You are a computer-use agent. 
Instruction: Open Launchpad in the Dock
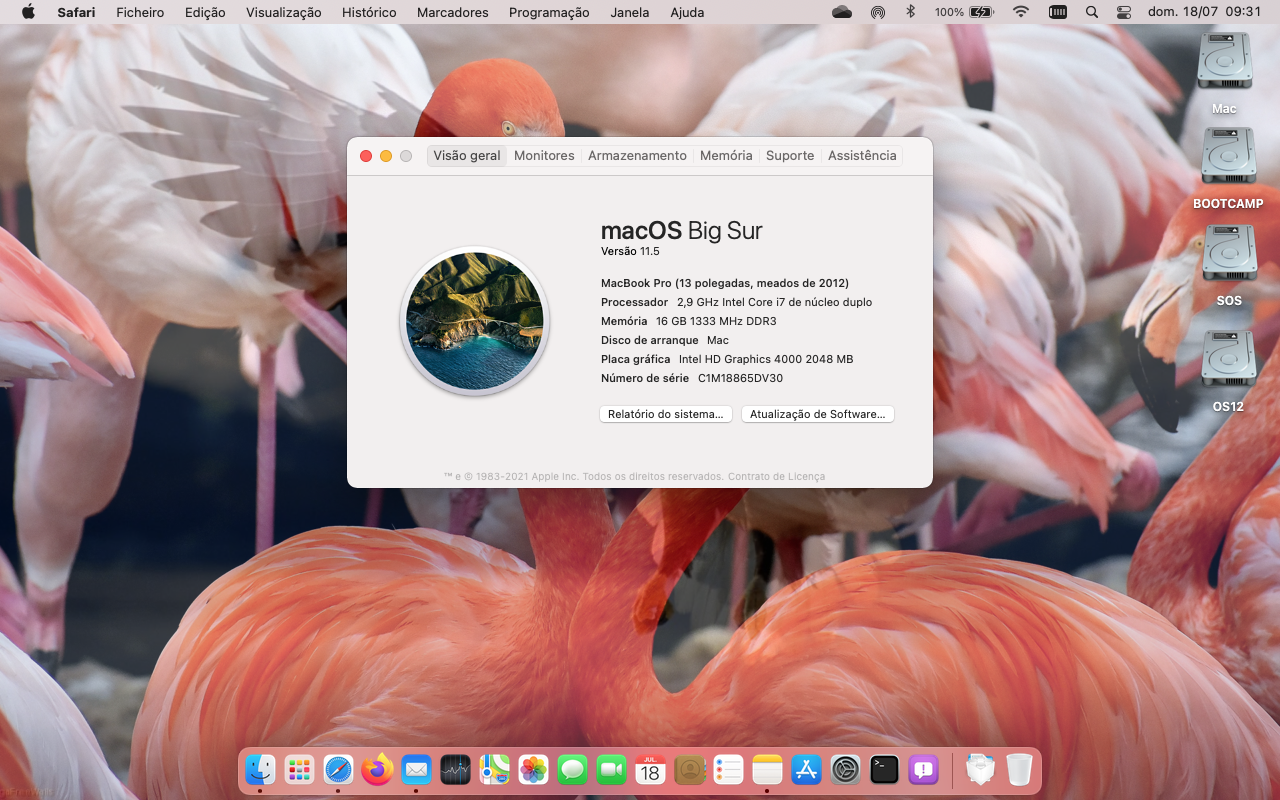point(300,769)
